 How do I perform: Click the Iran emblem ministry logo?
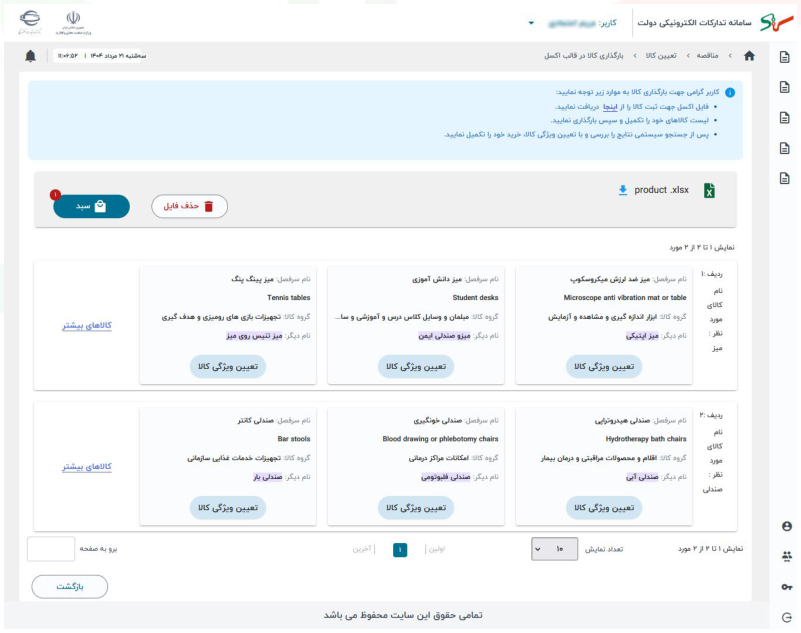(x=74, y=23)
